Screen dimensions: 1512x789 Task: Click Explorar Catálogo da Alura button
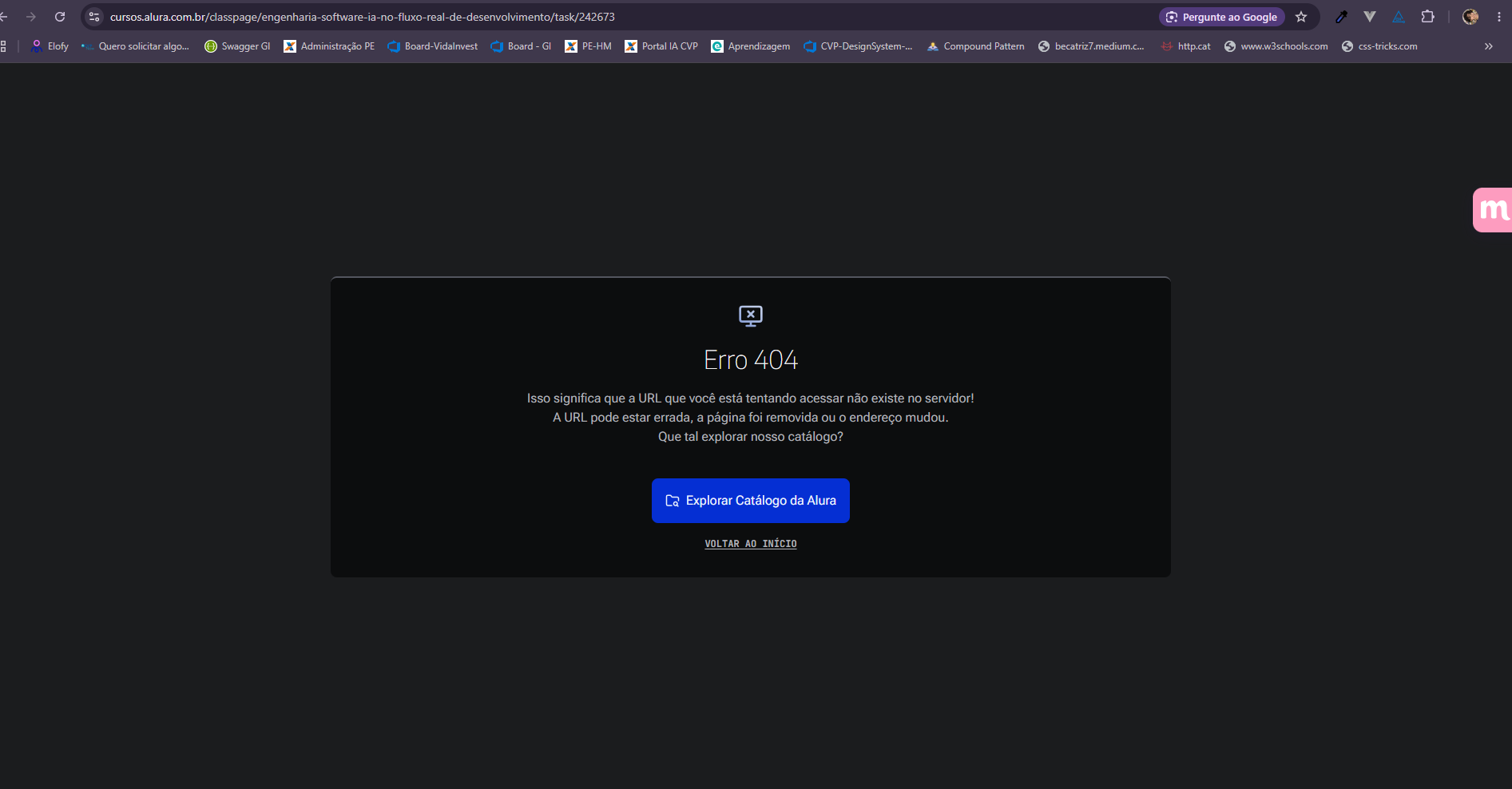pyautogui.click(x=751, y=501)
